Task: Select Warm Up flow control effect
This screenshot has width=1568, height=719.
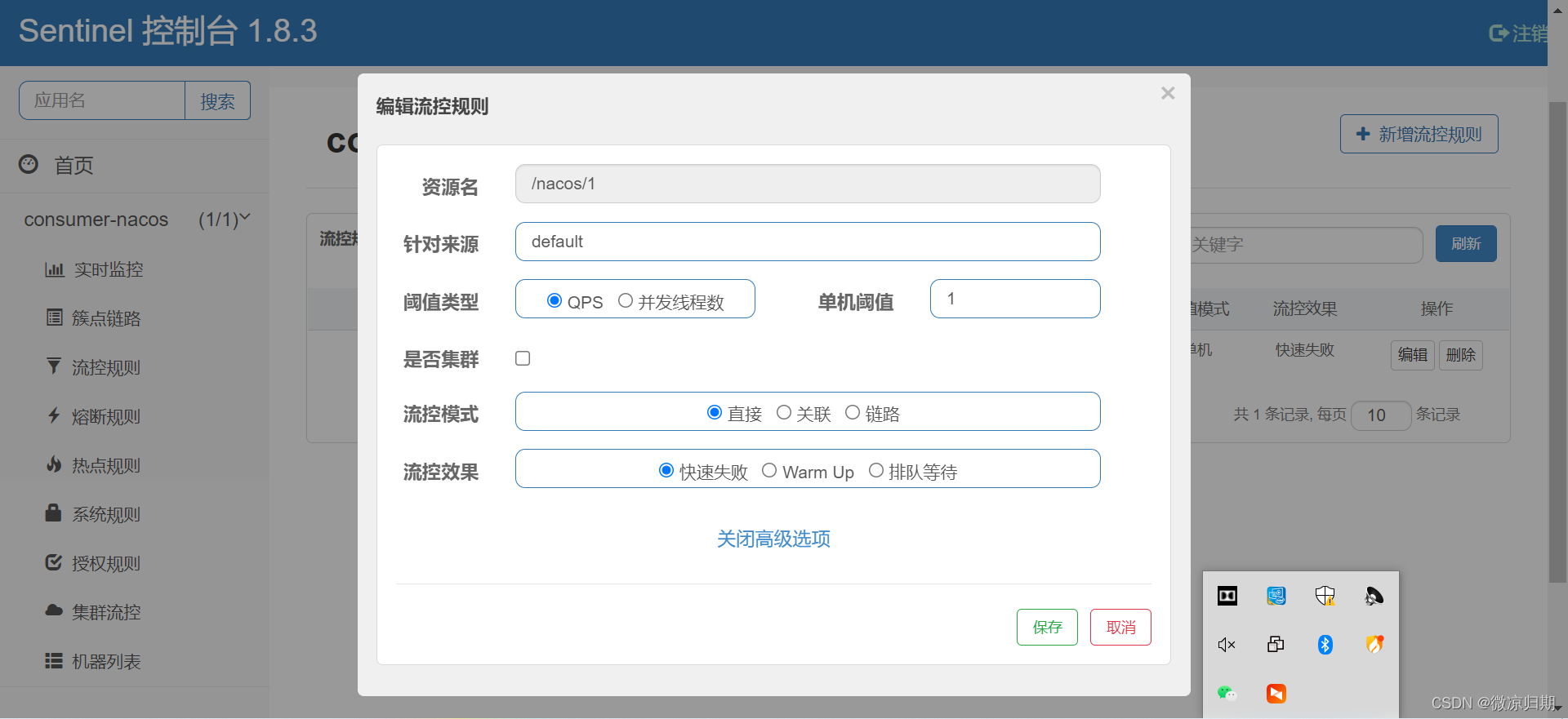Action: point(769,470)
